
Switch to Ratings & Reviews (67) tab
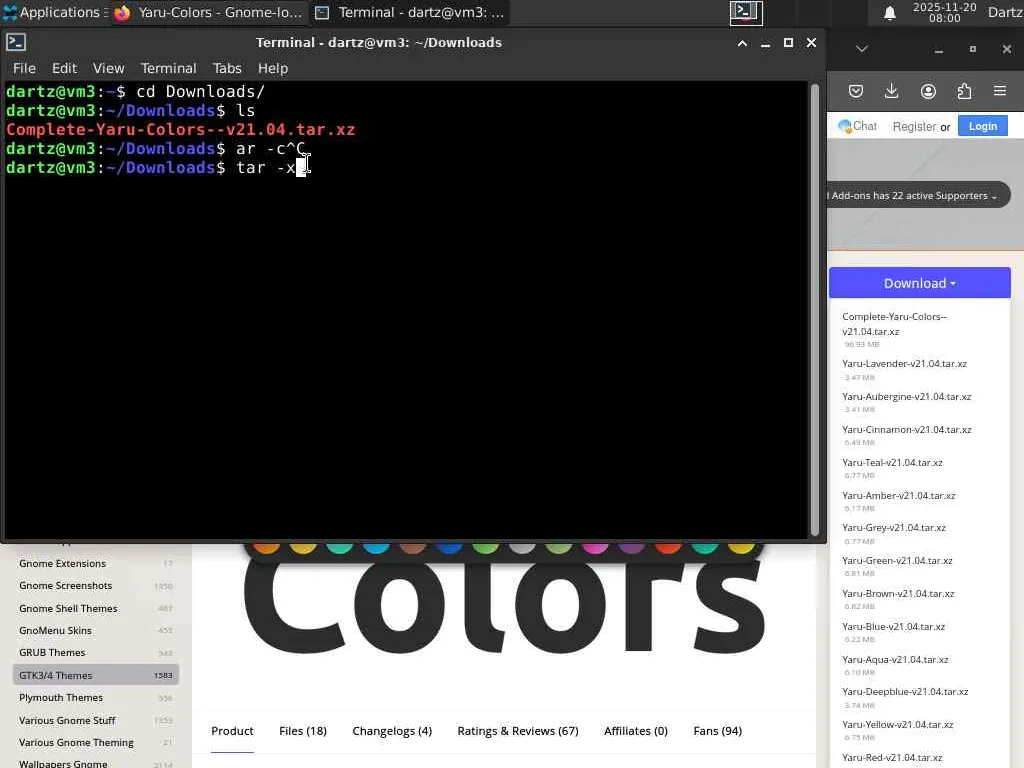tap(518, 731)
